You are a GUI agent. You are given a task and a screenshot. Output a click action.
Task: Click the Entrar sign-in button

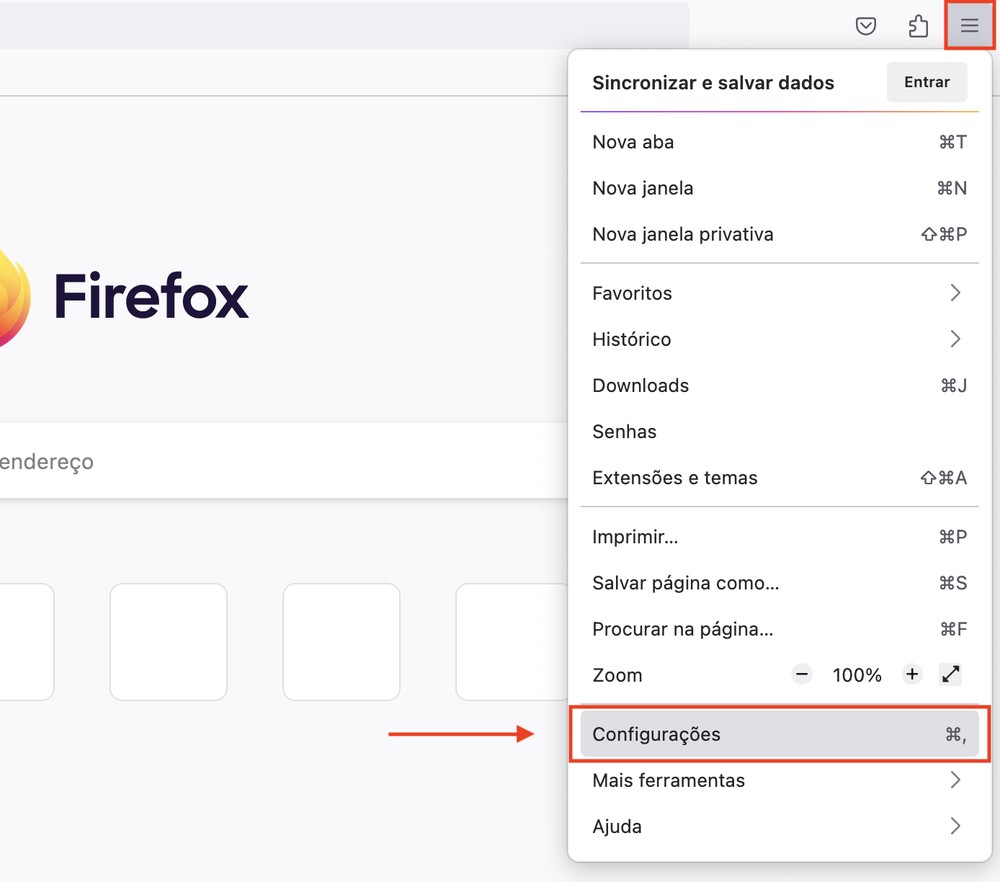927,82
